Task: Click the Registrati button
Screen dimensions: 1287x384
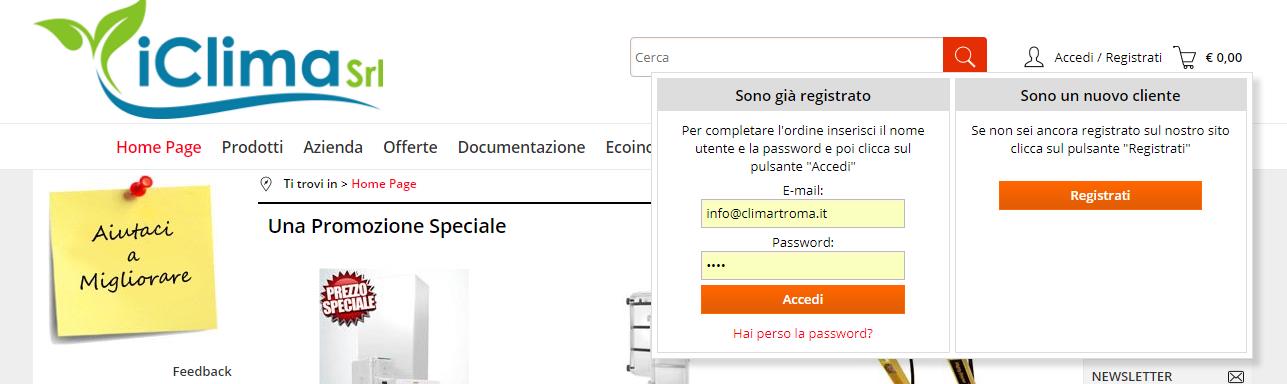Action: (1100, 195)
